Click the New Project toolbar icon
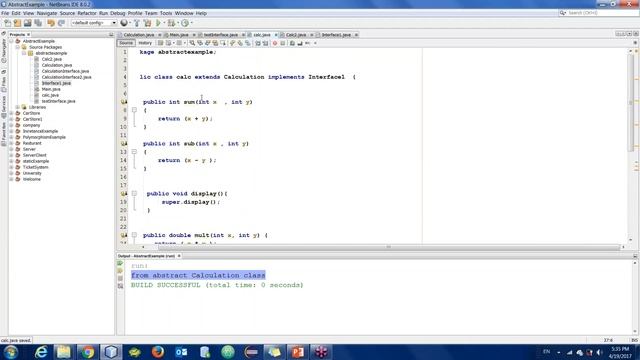640x360 pixels. (18, 23)
